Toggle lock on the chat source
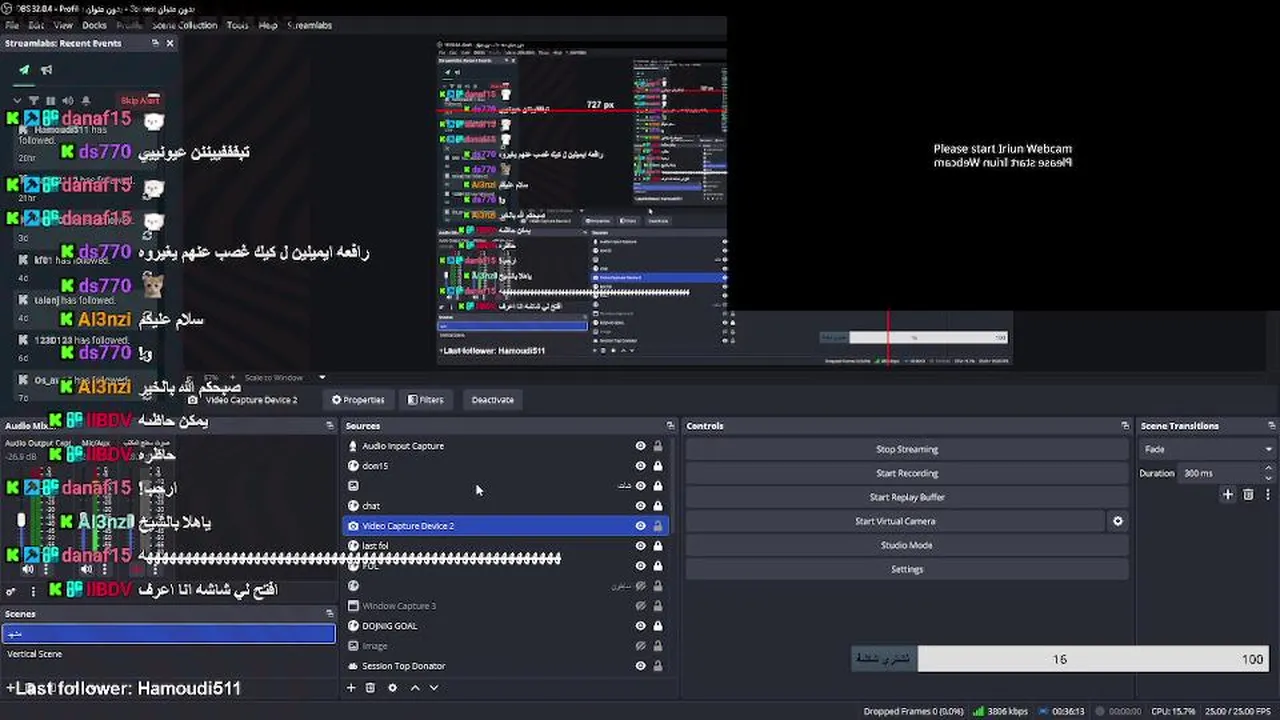Viewport: 1280px width, 720px height. [658, 506]
